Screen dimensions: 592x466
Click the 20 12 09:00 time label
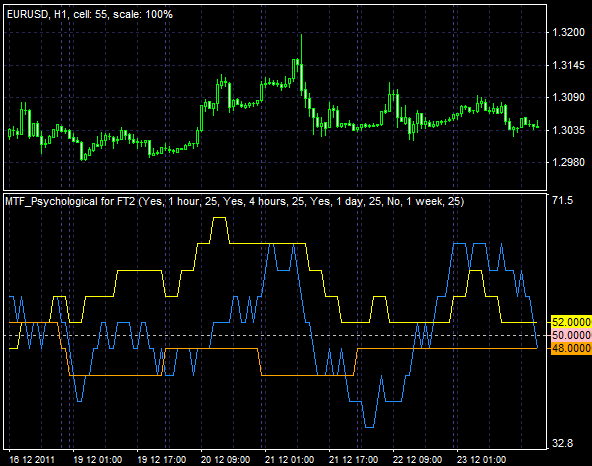tap(225, 460)
